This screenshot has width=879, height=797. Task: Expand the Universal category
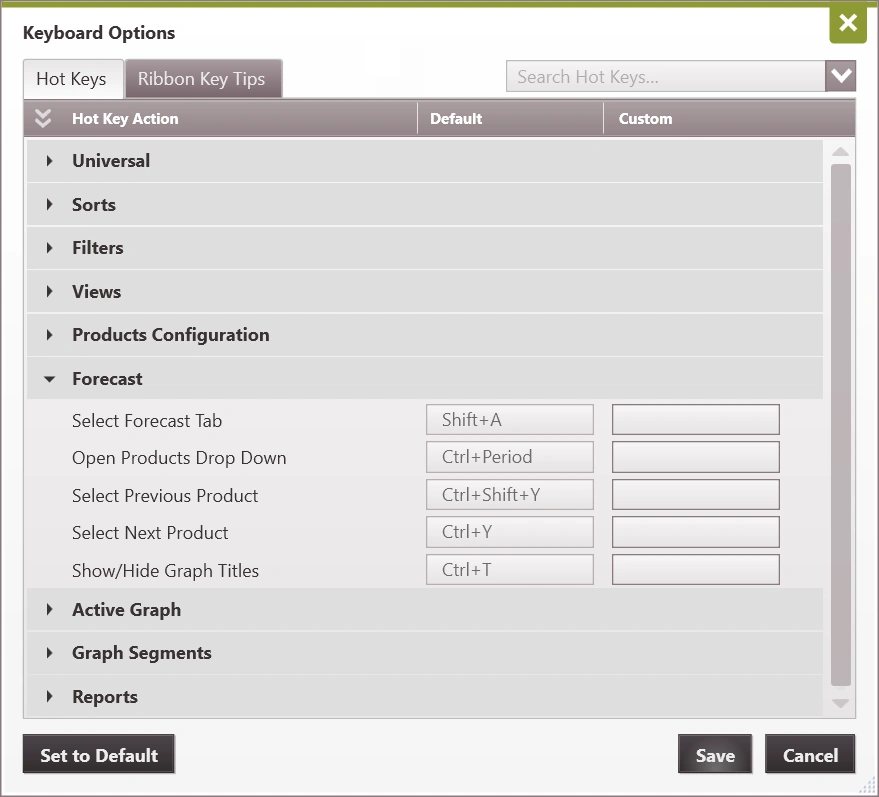49,161
